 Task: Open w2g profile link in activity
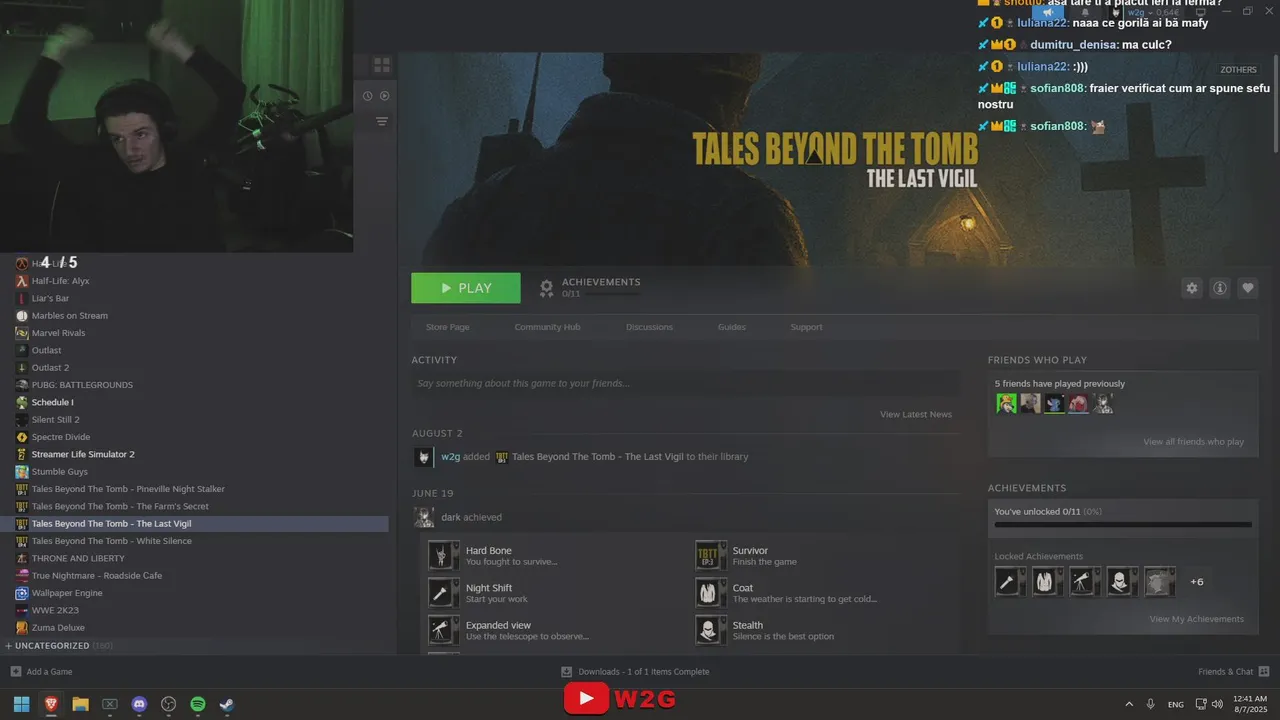pos(450,457)
